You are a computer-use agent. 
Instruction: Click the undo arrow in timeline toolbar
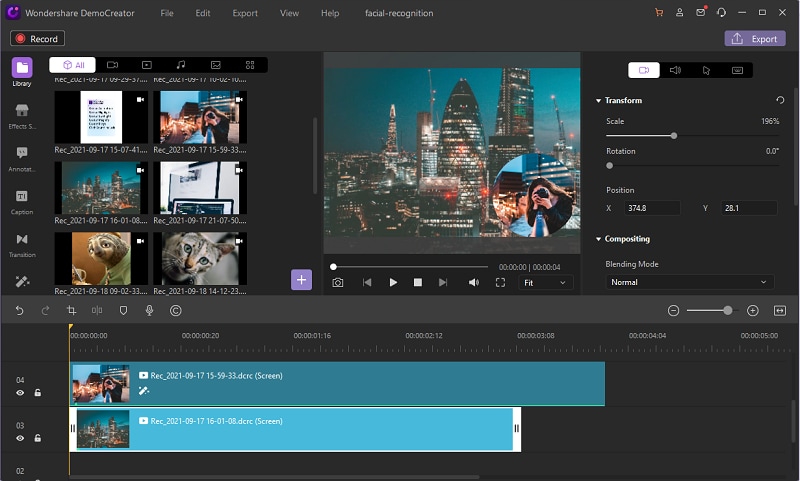tap(19, 311)
